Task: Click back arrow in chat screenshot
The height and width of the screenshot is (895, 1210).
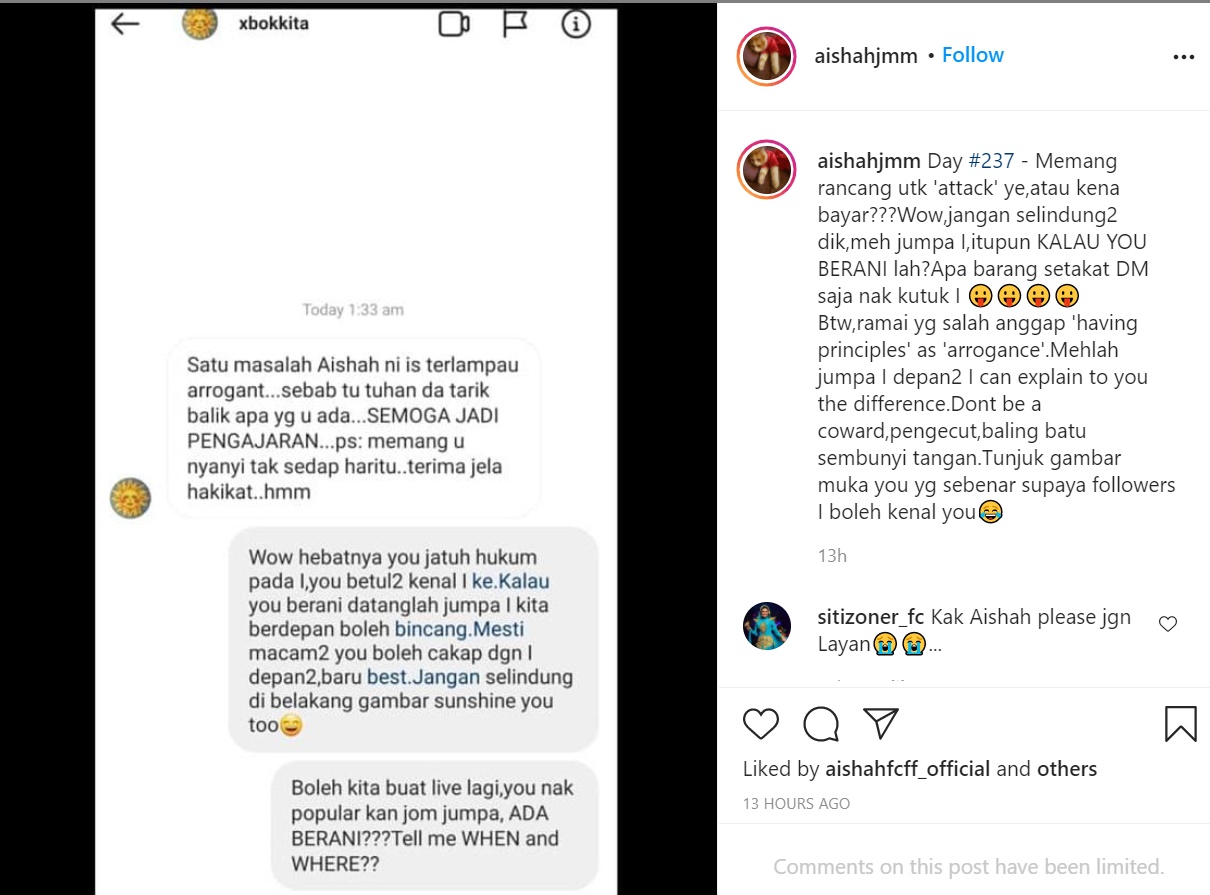Action: tap(125, 24)
